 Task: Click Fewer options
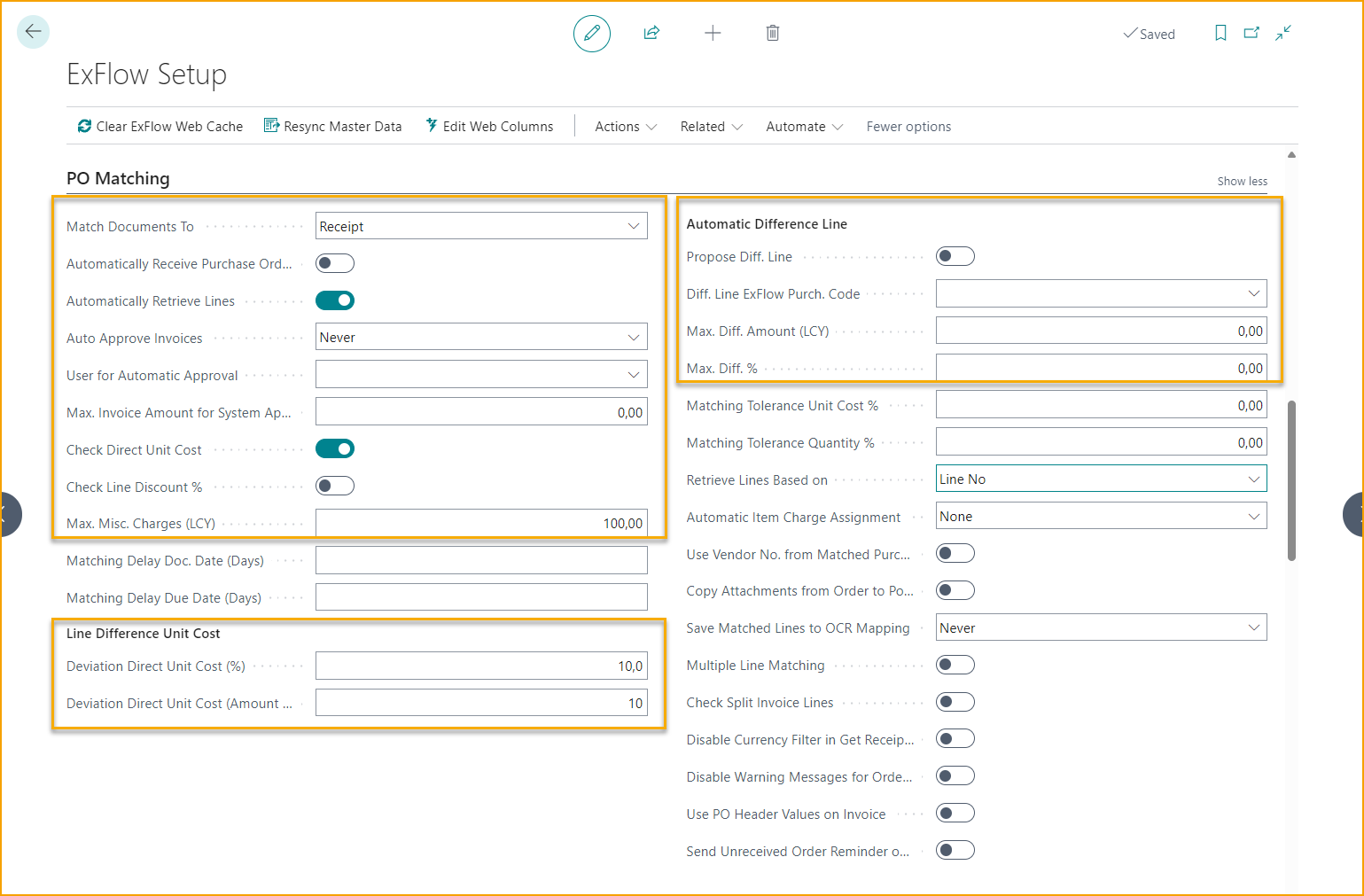pos(908,127)
